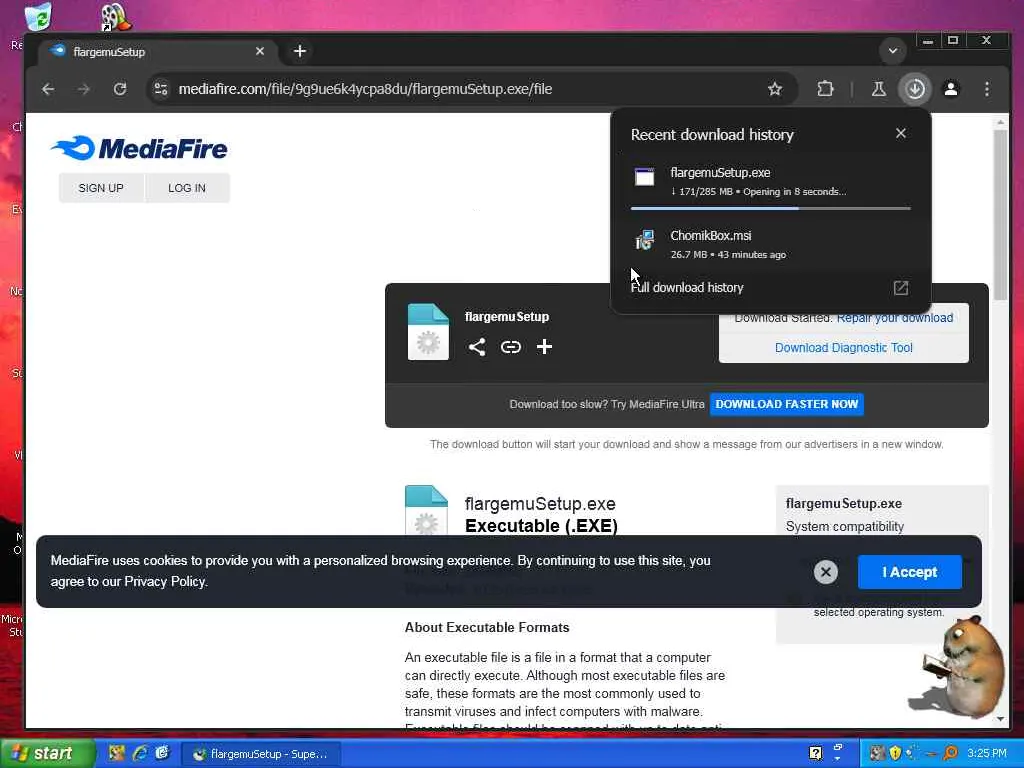
Task: Click the About Executable Formats heading
Action: 487,628
